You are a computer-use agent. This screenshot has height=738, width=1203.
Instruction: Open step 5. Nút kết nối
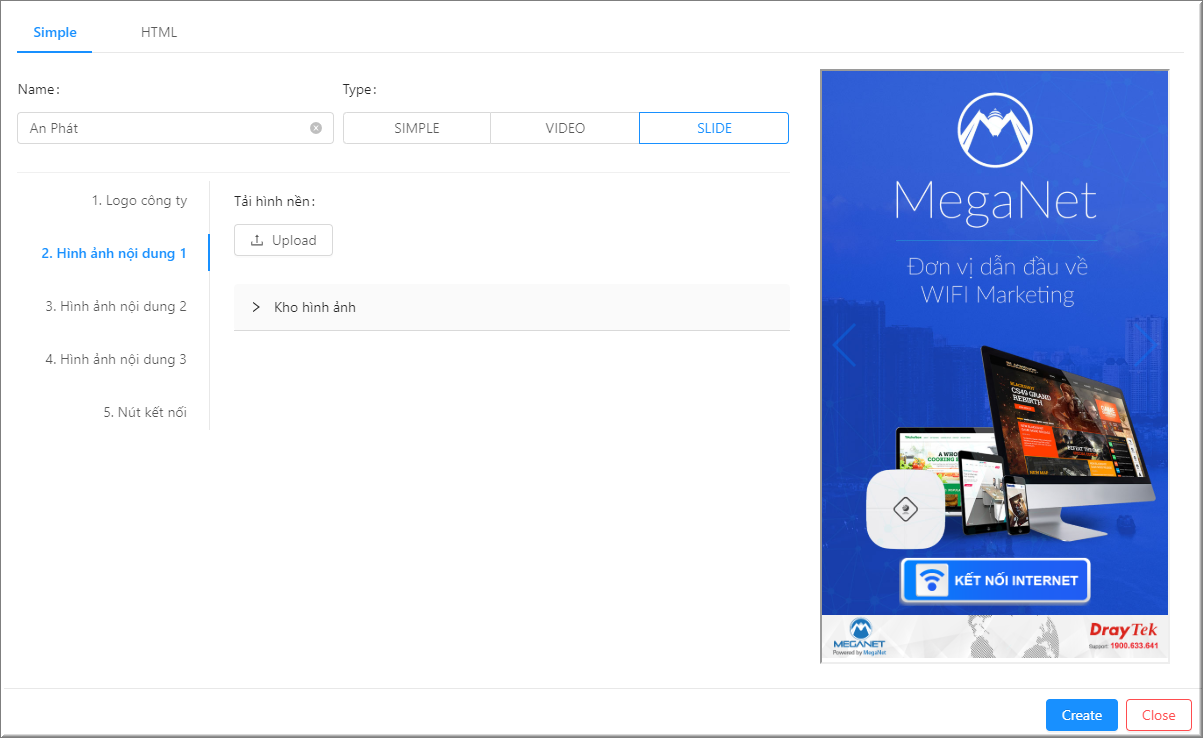pos(145,412)
